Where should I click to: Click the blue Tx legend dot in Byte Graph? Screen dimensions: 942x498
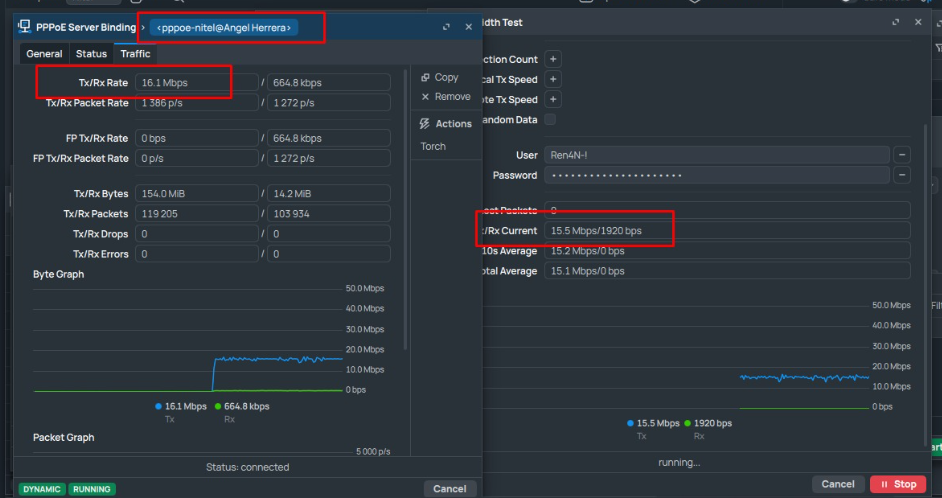158,407
